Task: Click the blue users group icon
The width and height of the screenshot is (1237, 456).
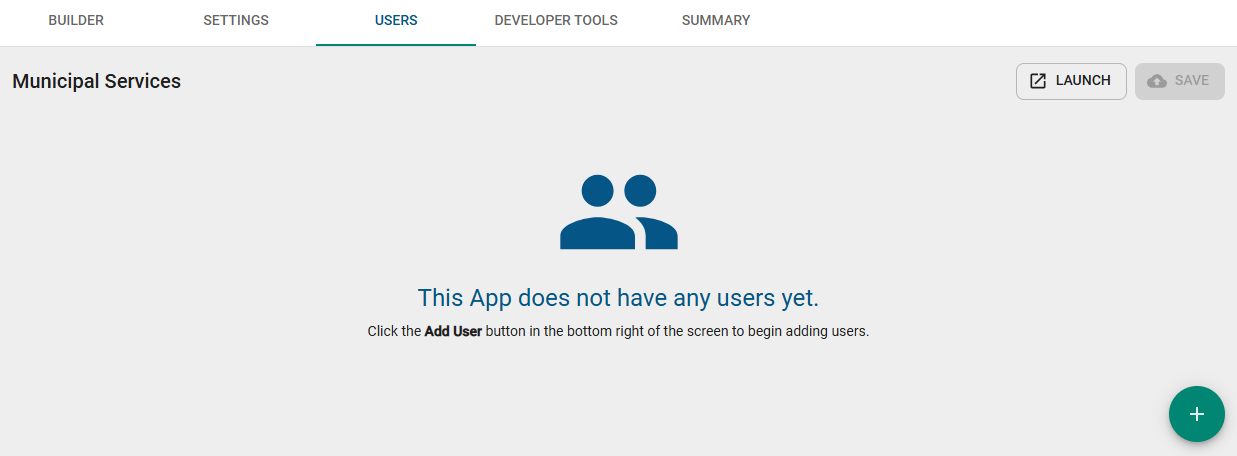Action: [x=619, y=212]
